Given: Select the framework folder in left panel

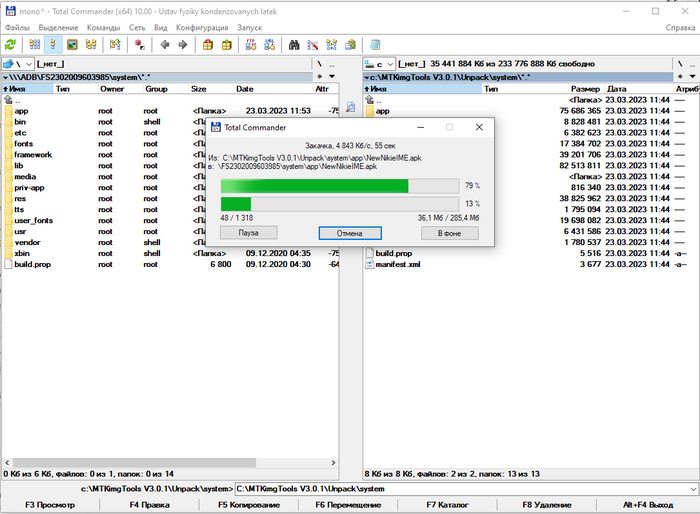Looking at the screenshot, I should coord(33,155).
